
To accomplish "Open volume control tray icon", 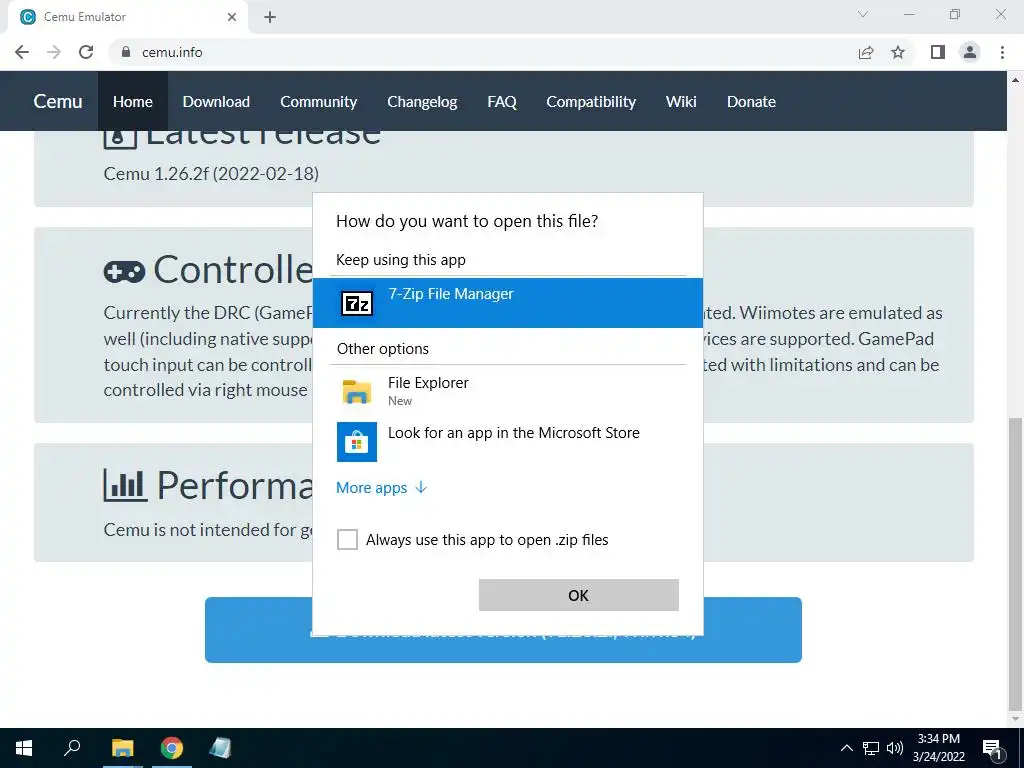I will coord(895,748).
